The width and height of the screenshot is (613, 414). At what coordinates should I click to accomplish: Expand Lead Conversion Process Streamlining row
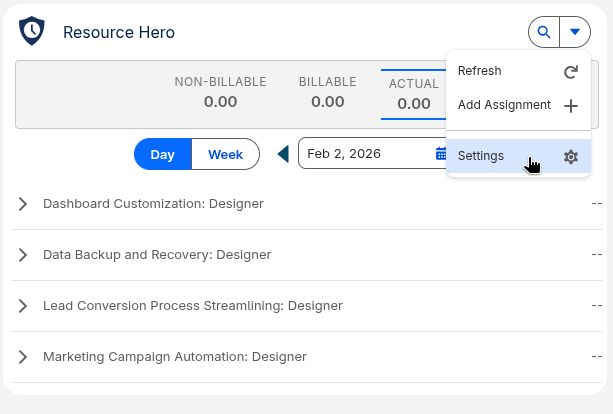[23, 306]
